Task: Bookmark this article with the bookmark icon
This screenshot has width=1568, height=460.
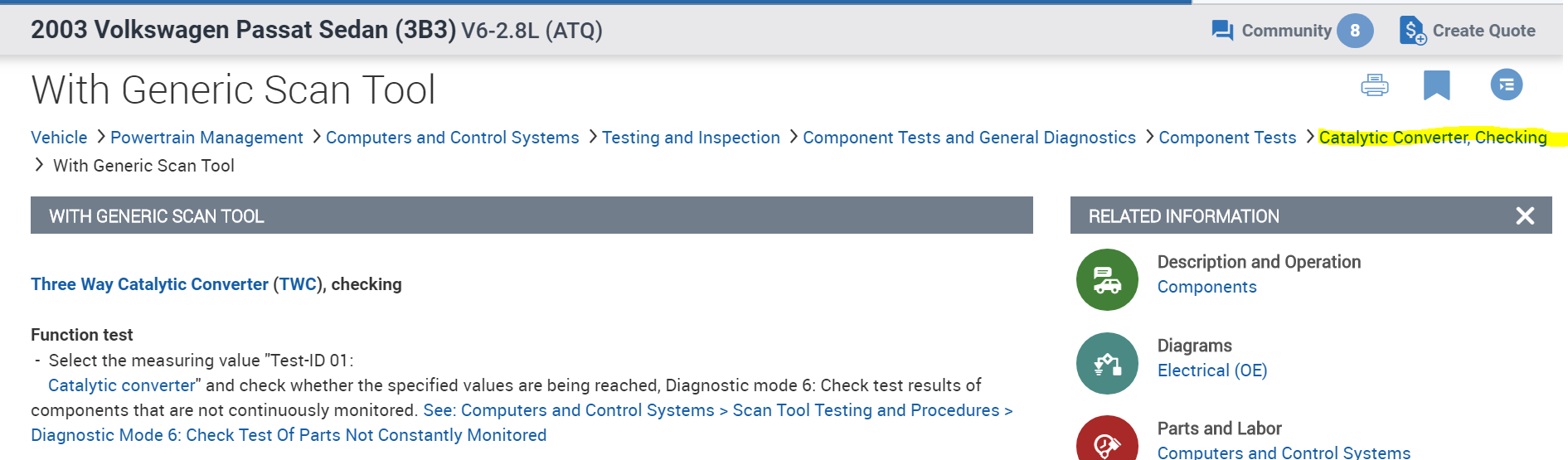Action: coord(1436,85)
